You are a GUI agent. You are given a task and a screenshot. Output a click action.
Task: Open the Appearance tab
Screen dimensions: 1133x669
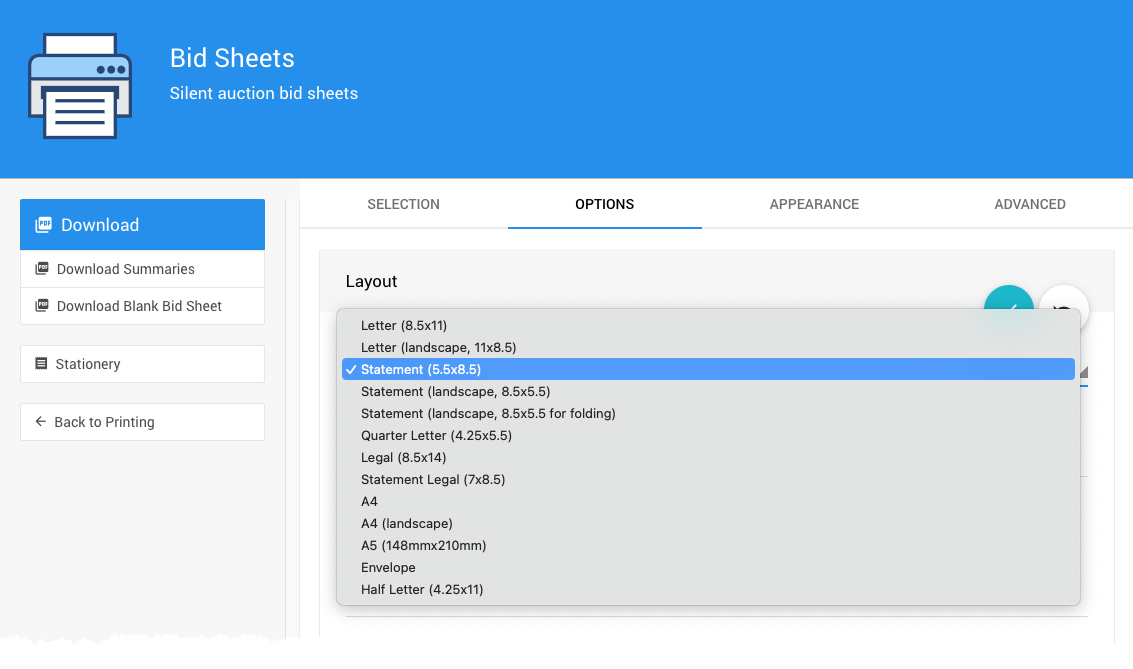814,204
